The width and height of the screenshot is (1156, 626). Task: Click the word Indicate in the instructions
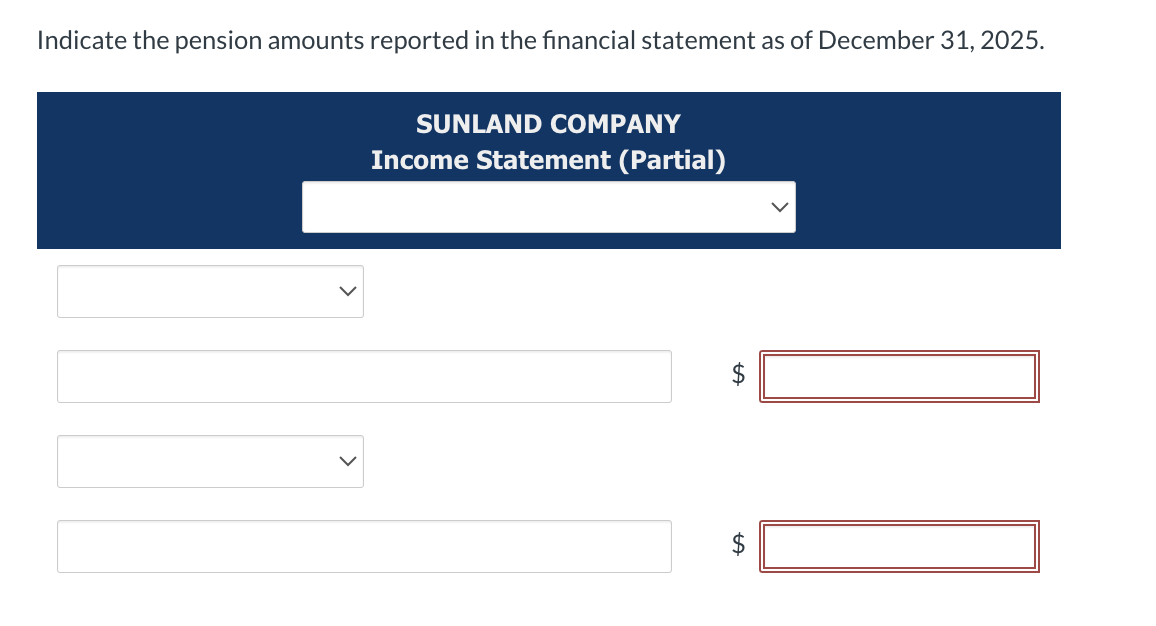tap(81, 42)
